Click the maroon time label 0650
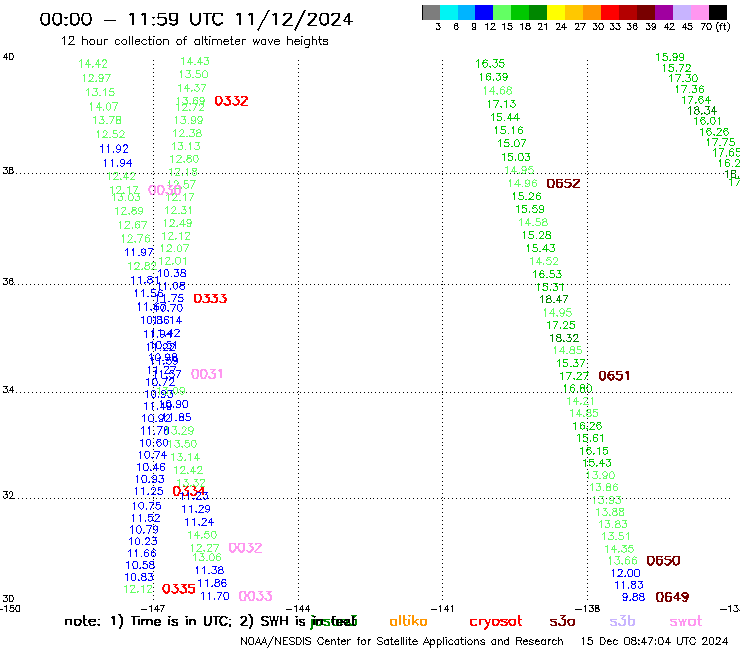Image resolution: width=740 pixels, height=650 pixels. coord(663,561)
